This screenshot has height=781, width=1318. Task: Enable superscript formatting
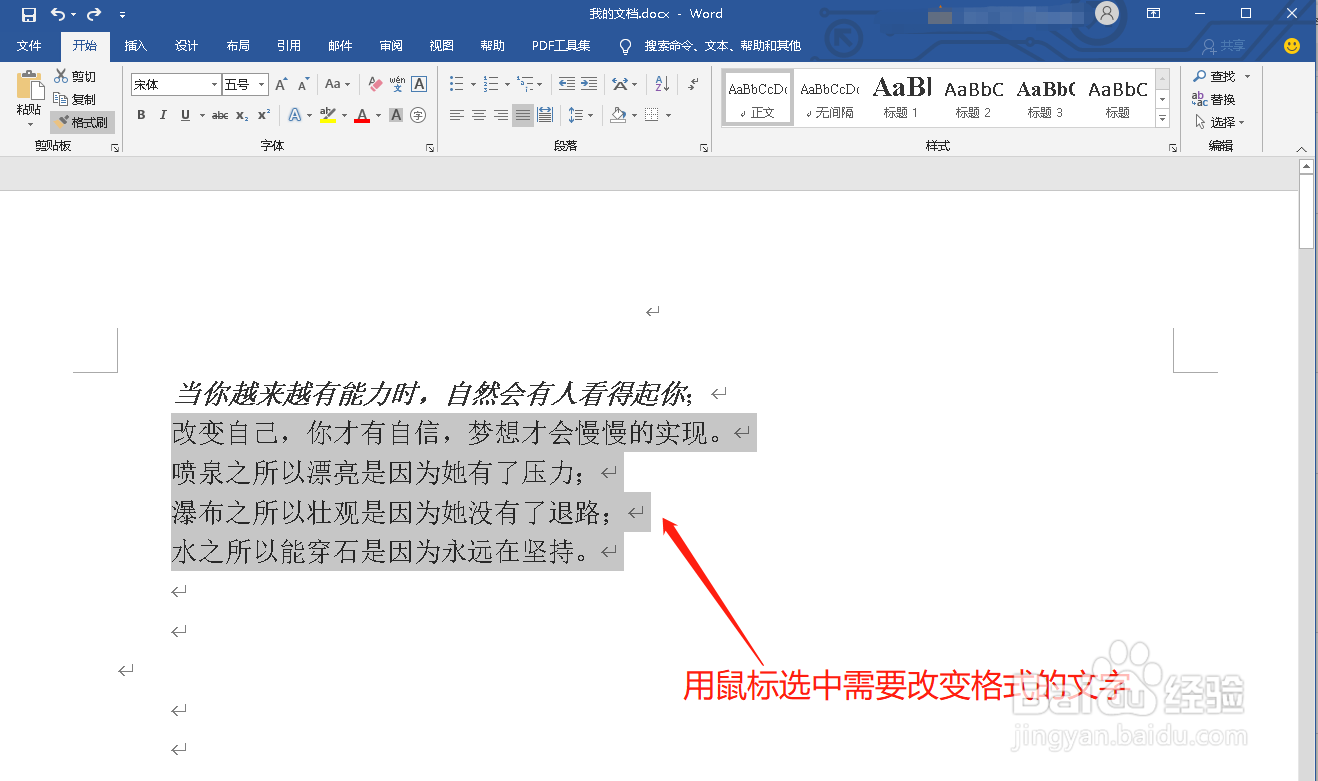click(x=263, y=115)
